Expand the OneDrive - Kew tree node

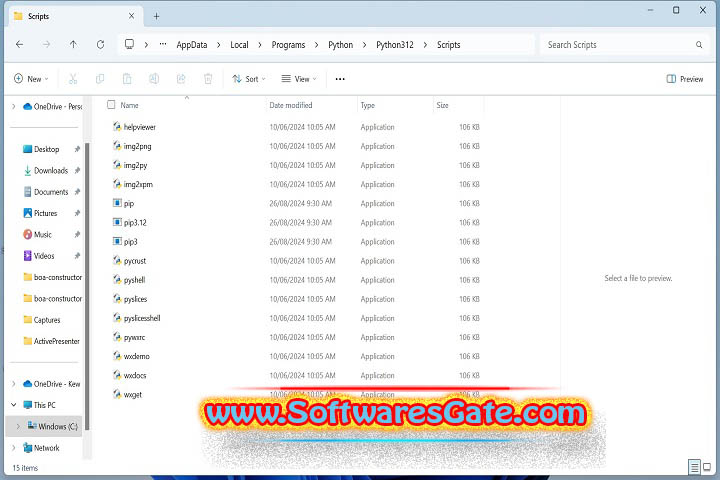point(14,384)
